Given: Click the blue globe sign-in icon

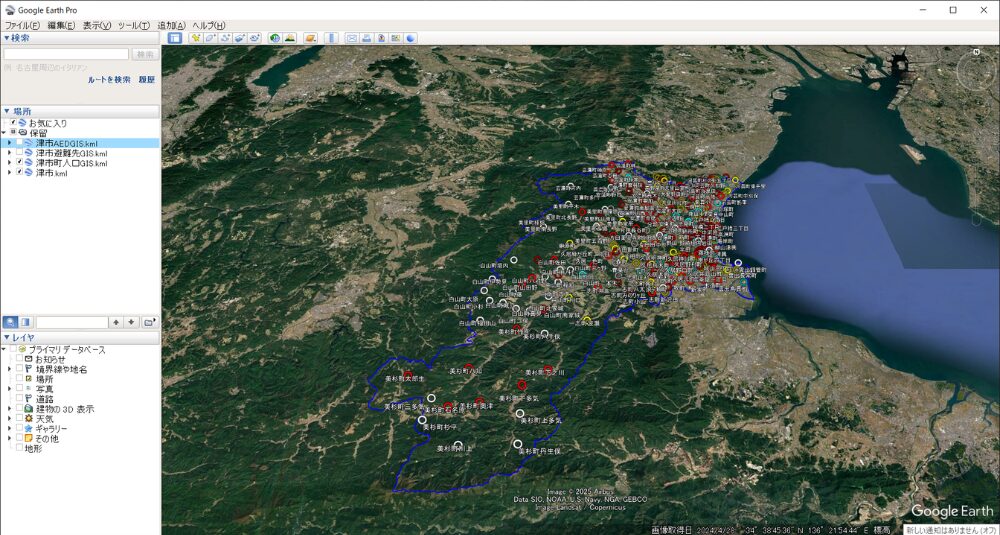Looking at the screenshot, I should pyautogui.click(x=411, y=38).
